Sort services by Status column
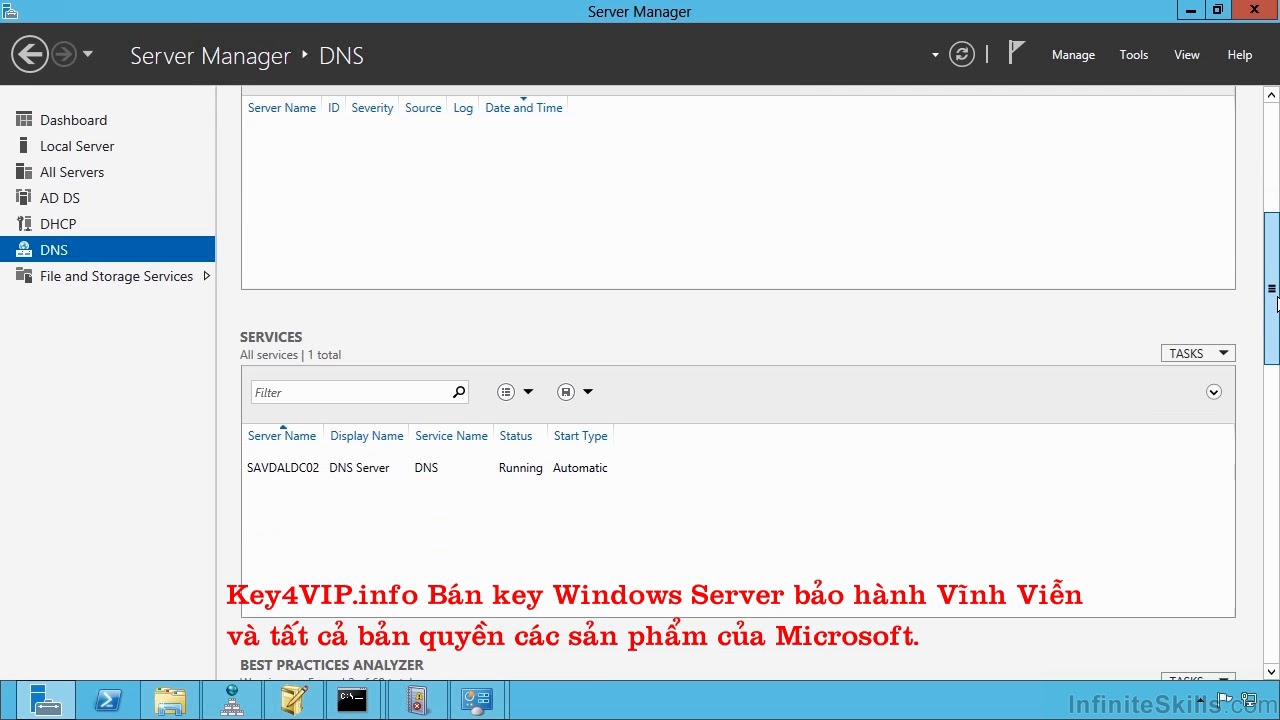Screen dimensions: 1280x720 [516, 436]
